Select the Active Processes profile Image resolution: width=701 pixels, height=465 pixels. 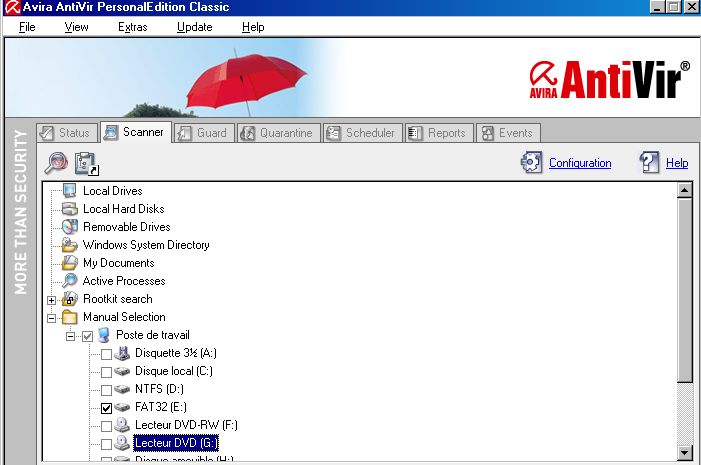[124, 281]
